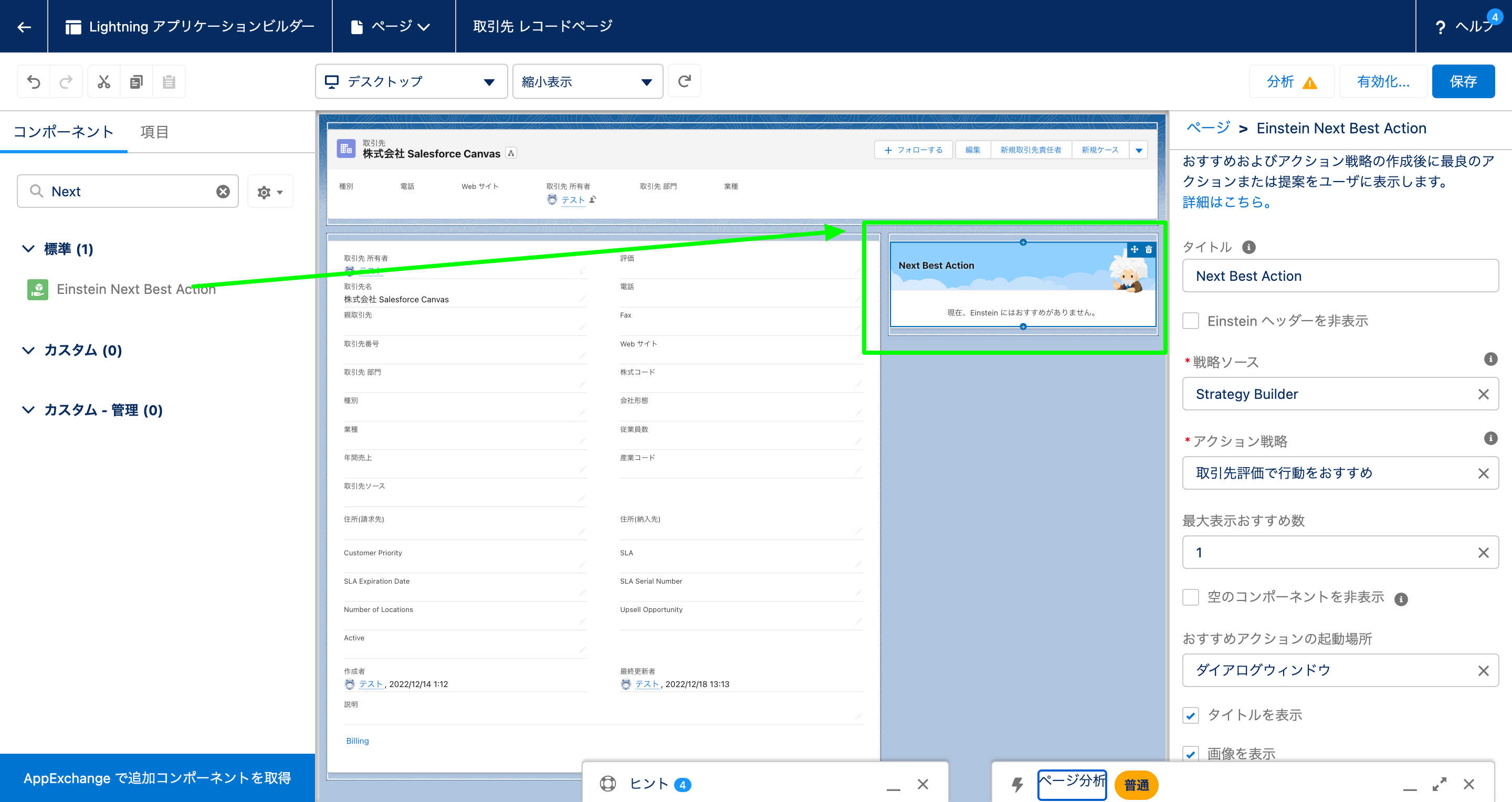
Task: Open the デスクトップ device dropdown
Action: (412, 81)
